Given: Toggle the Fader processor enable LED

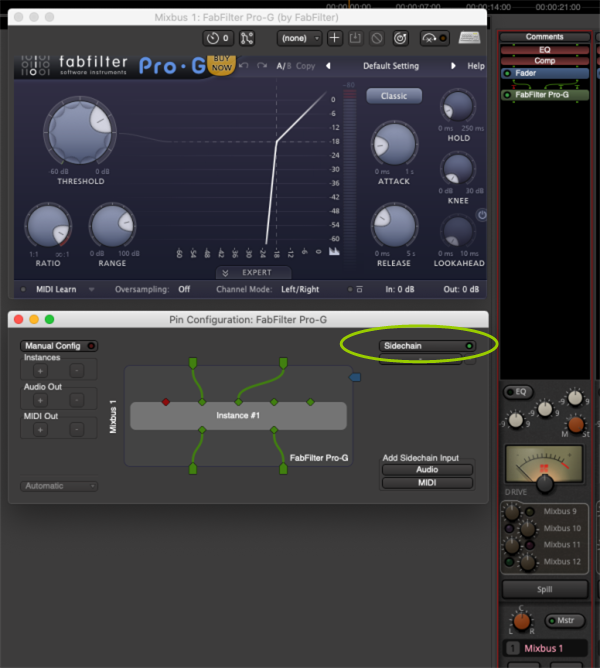Looking at the screenshot, I should pyautogui.click(x=507, y=73).
